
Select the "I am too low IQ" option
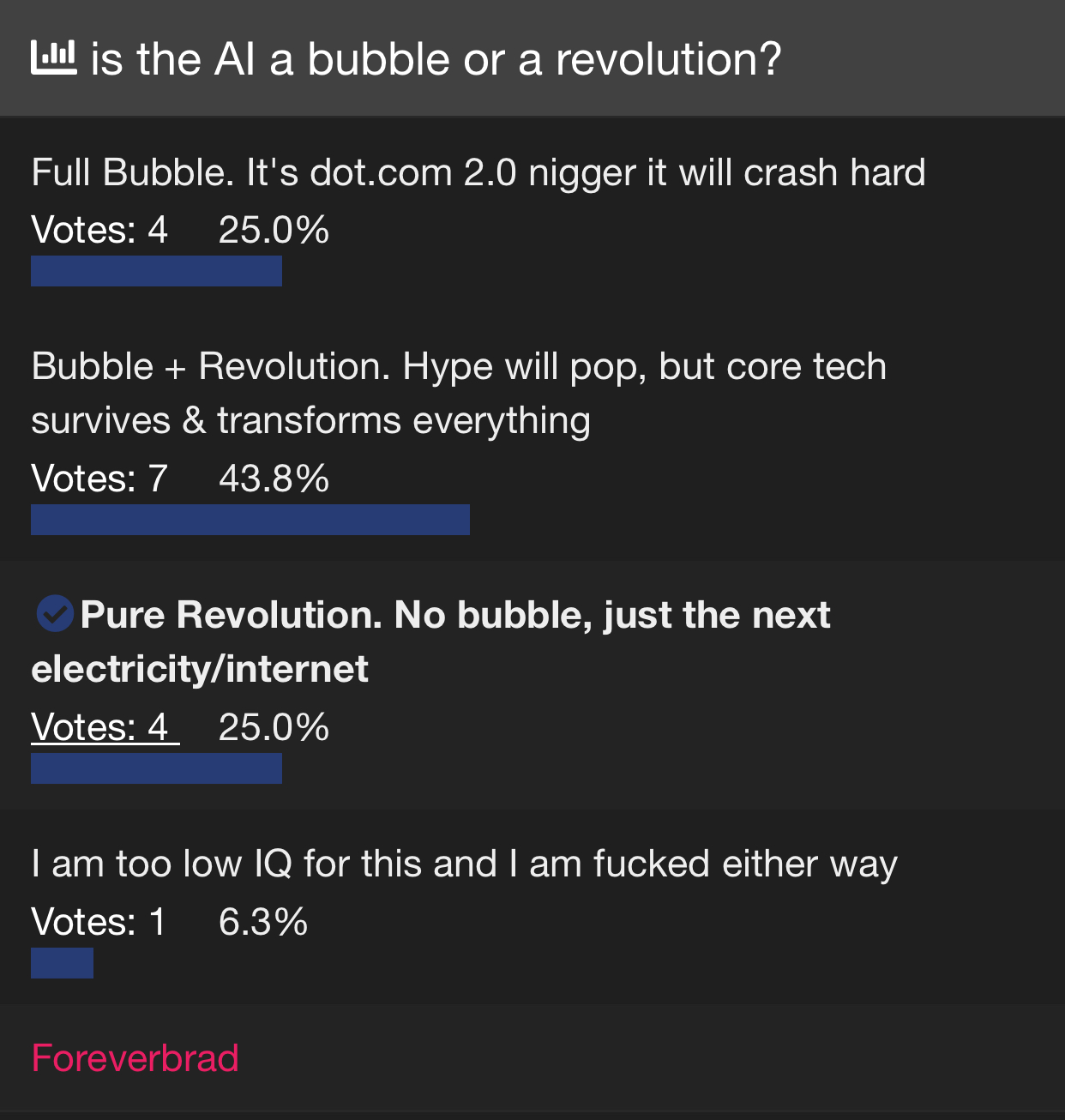pos(464,864)
